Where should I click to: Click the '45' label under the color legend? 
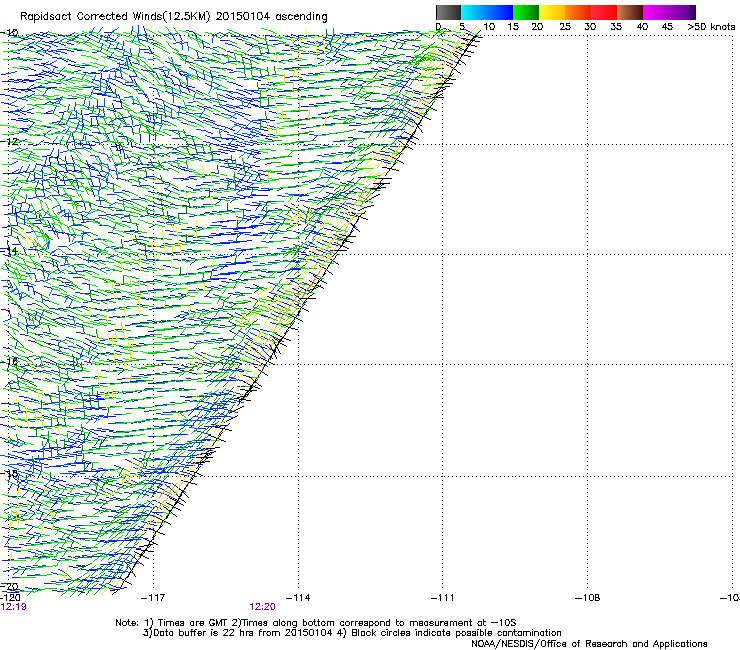point(667,27)
